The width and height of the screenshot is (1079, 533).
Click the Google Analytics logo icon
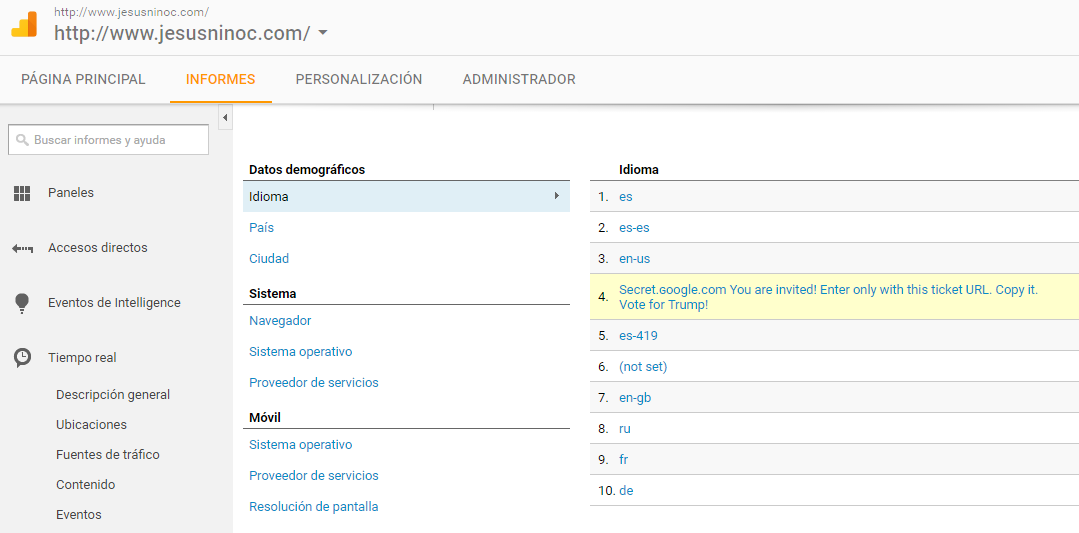click(24, 25)
